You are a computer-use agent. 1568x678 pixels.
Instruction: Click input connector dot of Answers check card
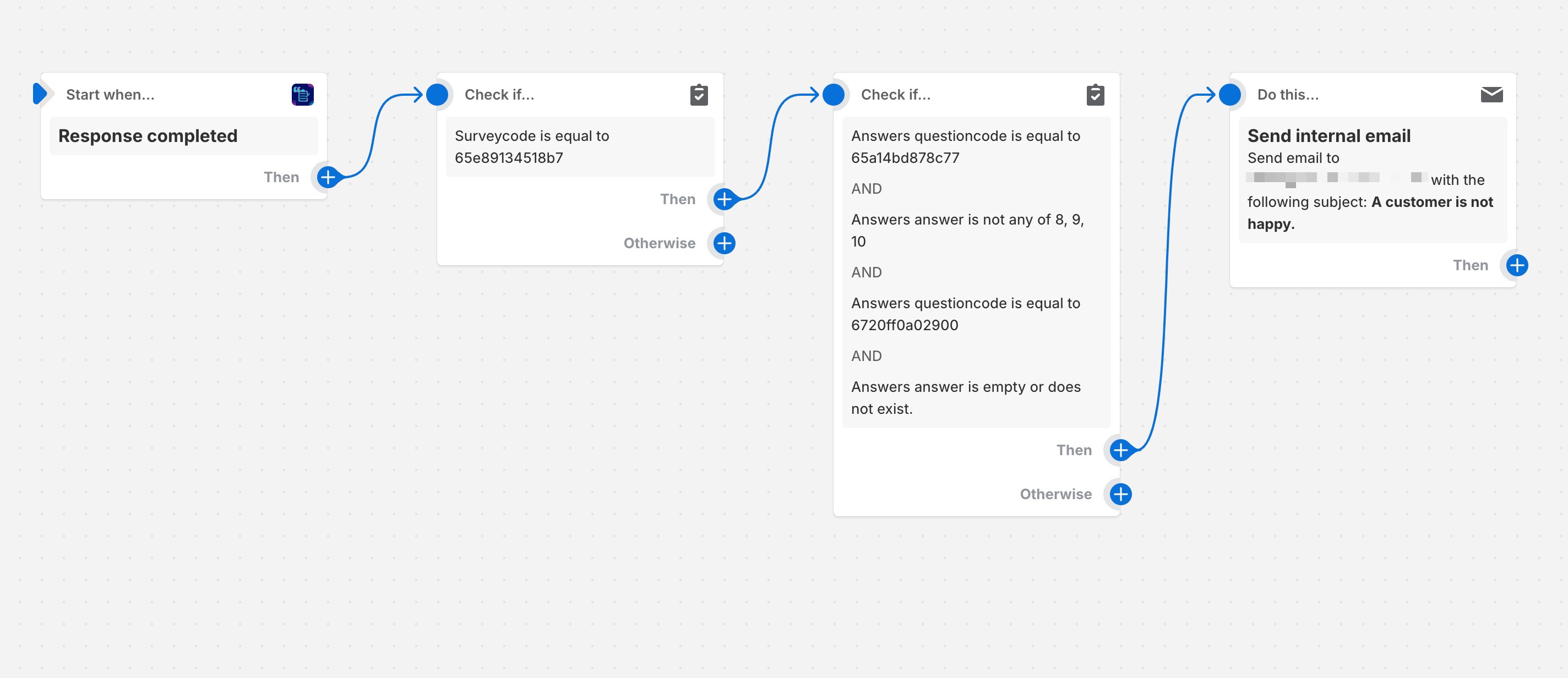point(834,94)
